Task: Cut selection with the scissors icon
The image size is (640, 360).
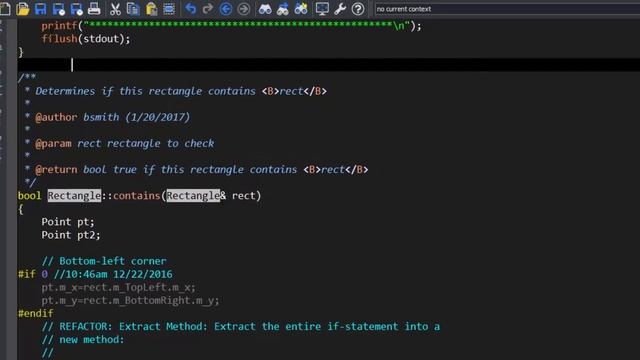Action: tap(116, 9)
